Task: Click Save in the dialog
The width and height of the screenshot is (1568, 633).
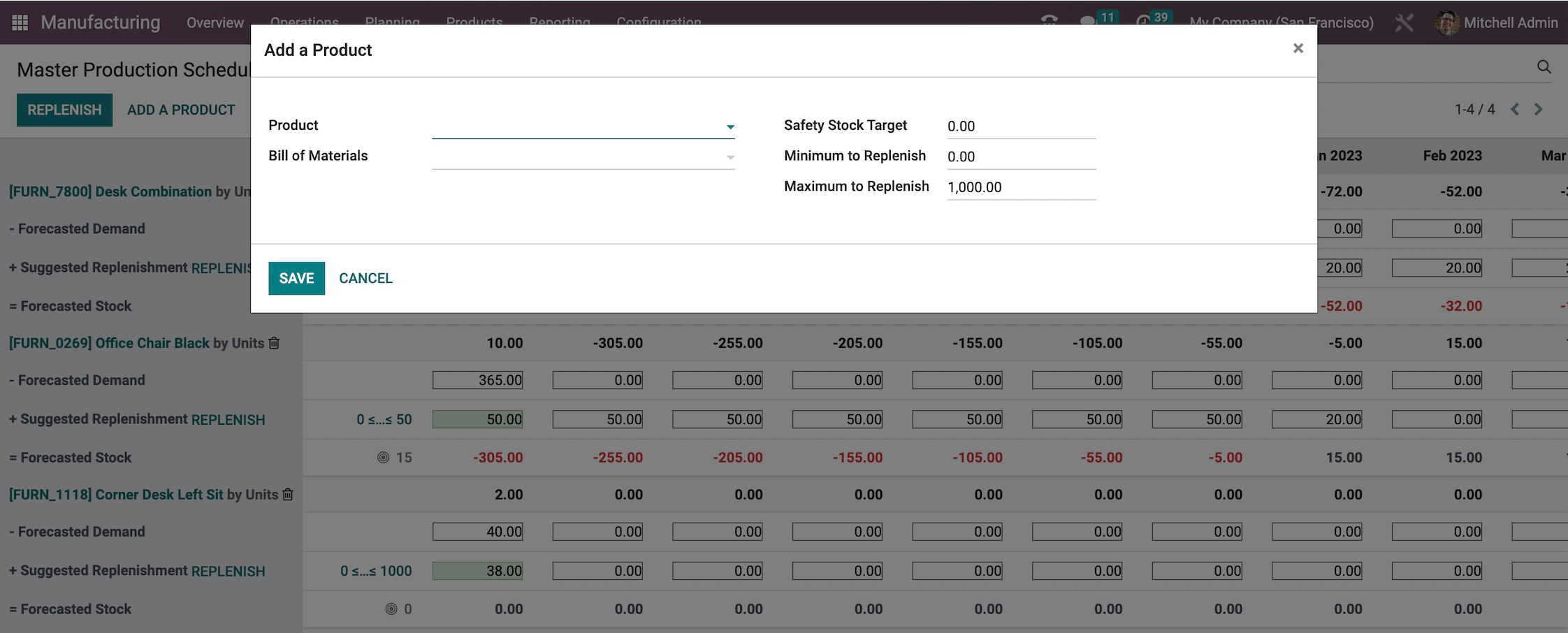Action: [296, 278]
